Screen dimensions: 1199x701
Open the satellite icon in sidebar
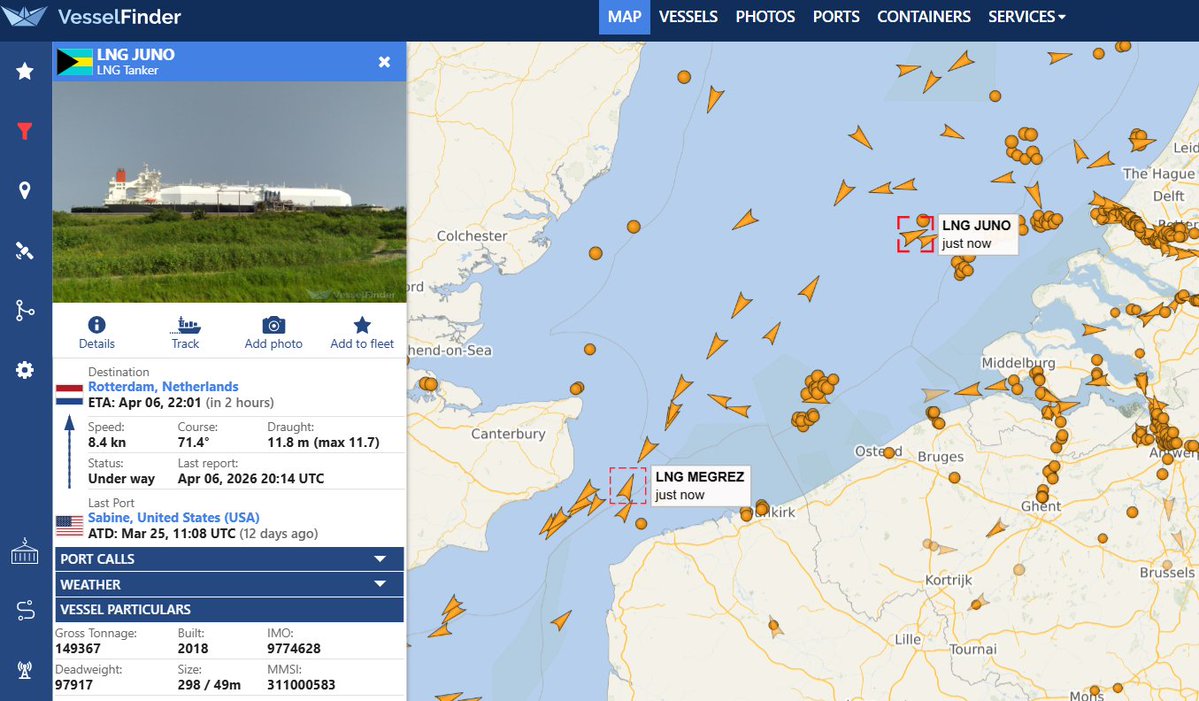(x=24, y=251)
